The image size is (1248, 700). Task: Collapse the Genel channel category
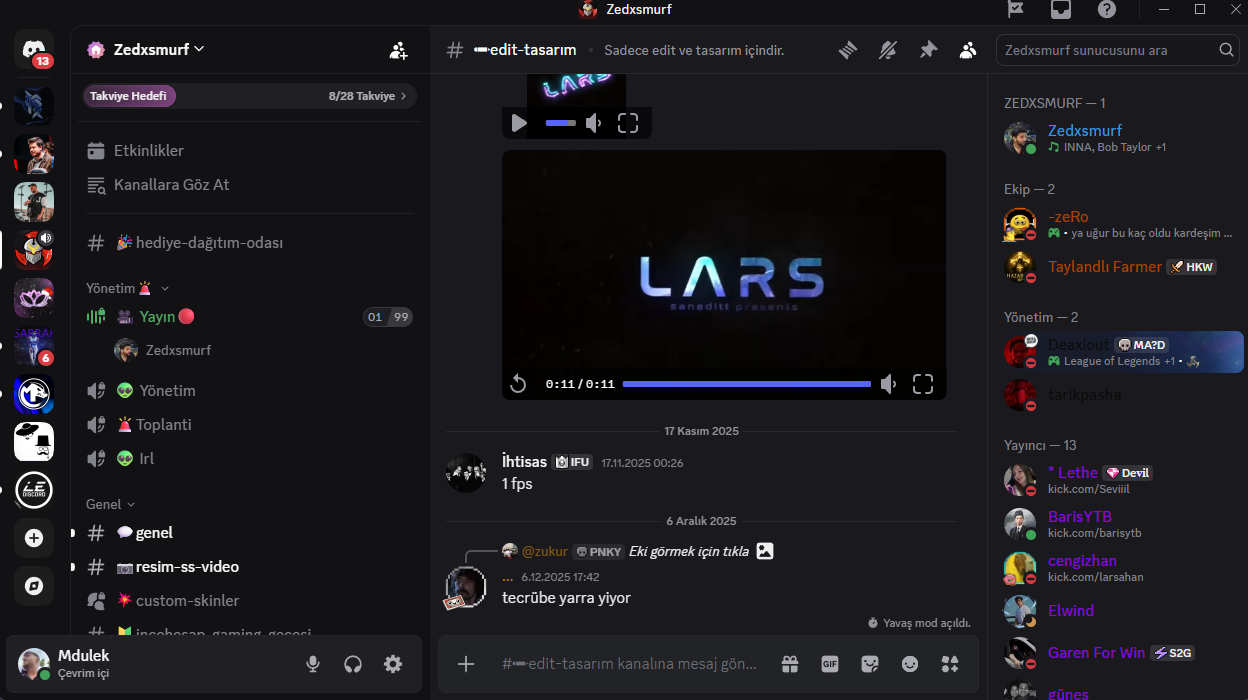tap(111, 504)
